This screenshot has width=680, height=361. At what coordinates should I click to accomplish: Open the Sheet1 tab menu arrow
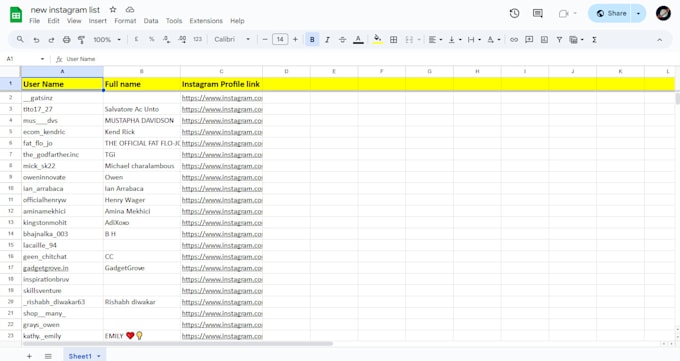pyautogui.click(x=99, y=356)
